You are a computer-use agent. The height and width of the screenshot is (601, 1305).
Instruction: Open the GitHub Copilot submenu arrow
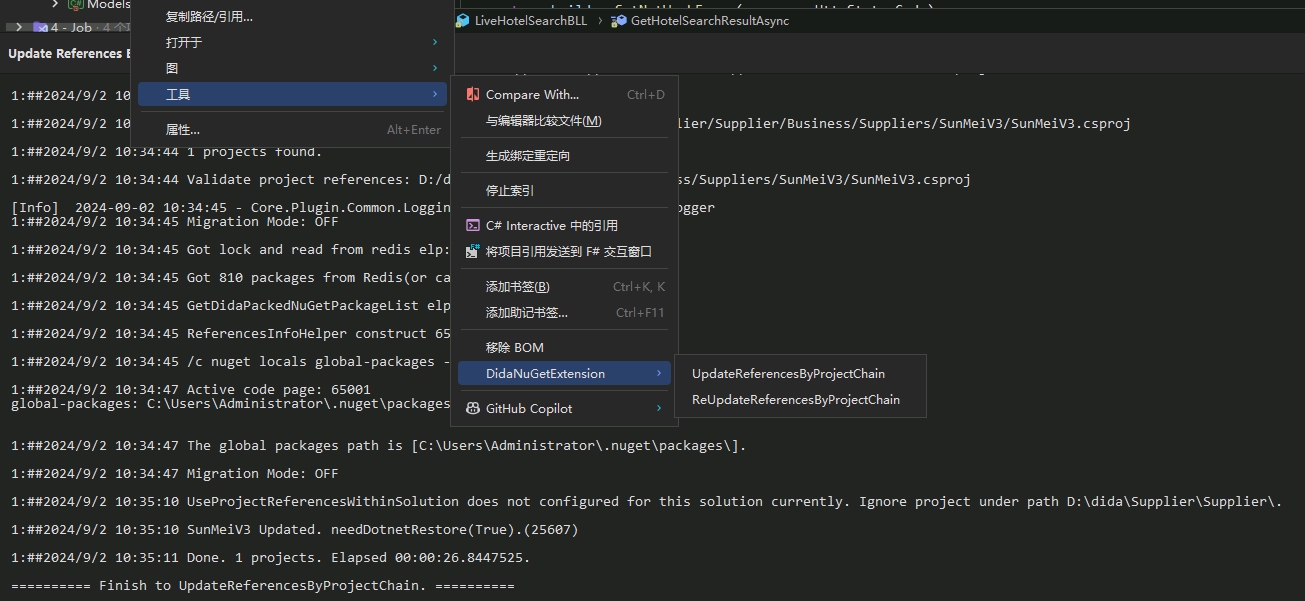point(658,409)
